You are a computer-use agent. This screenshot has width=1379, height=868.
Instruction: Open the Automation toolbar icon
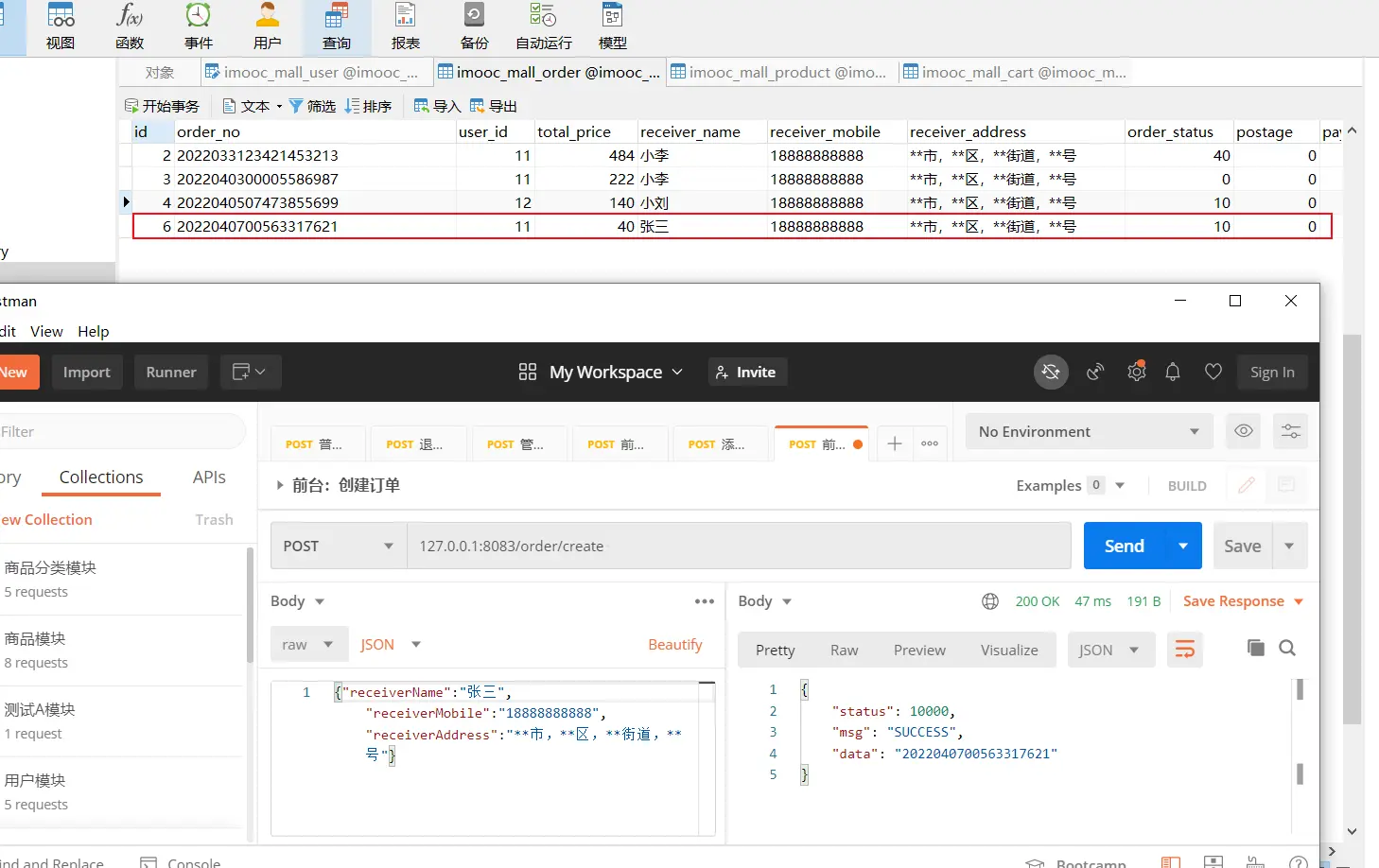(543, 26)
